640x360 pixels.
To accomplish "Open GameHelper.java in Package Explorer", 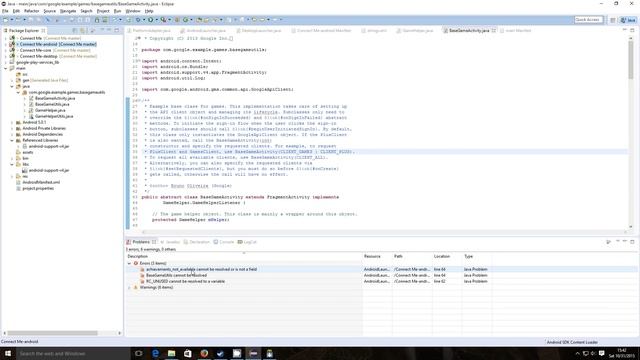I will point(50,110).
